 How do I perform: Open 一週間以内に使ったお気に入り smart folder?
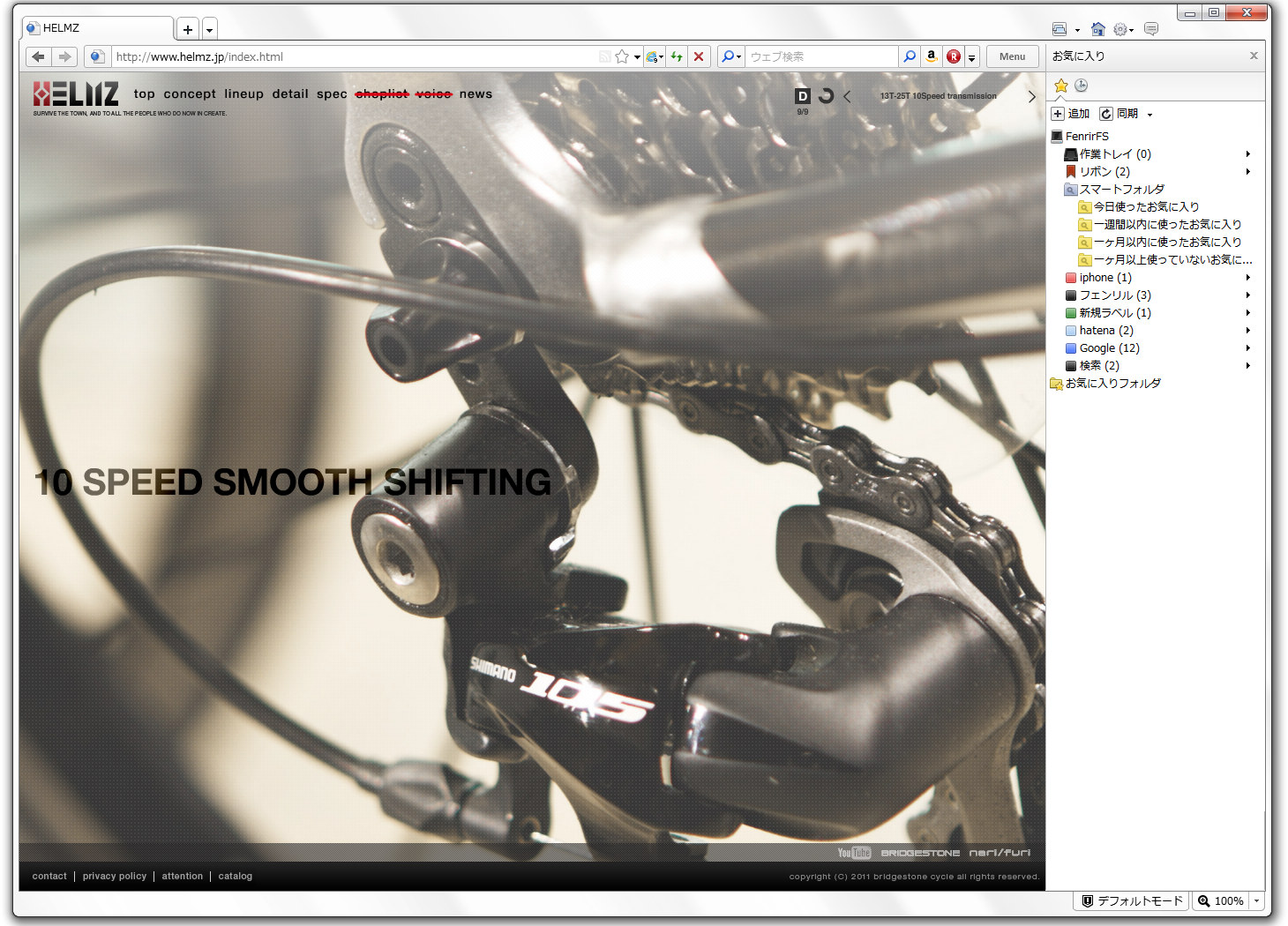[1159, 224]
